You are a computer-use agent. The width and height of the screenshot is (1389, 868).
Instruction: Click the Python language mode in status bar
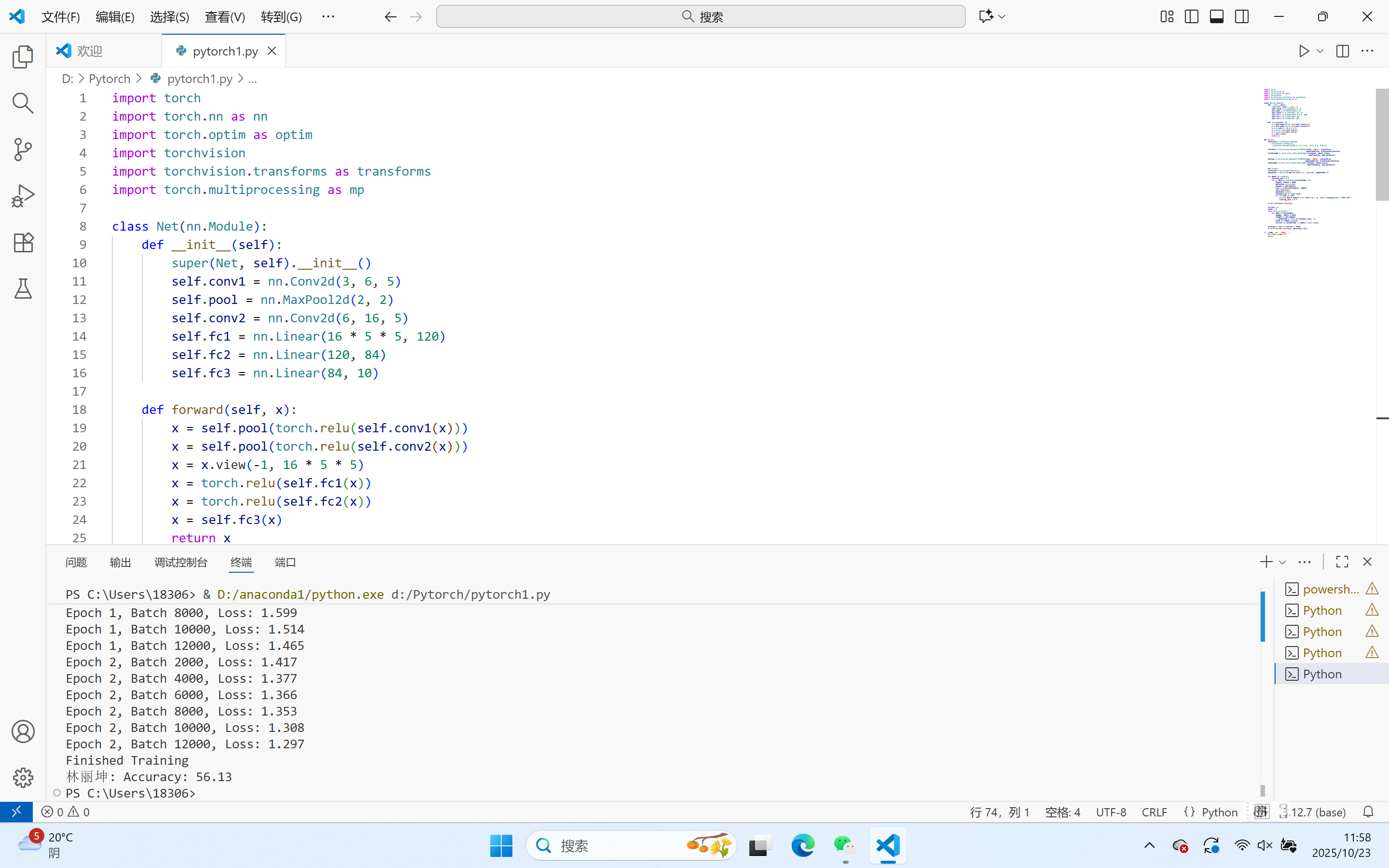(1219, 812)
